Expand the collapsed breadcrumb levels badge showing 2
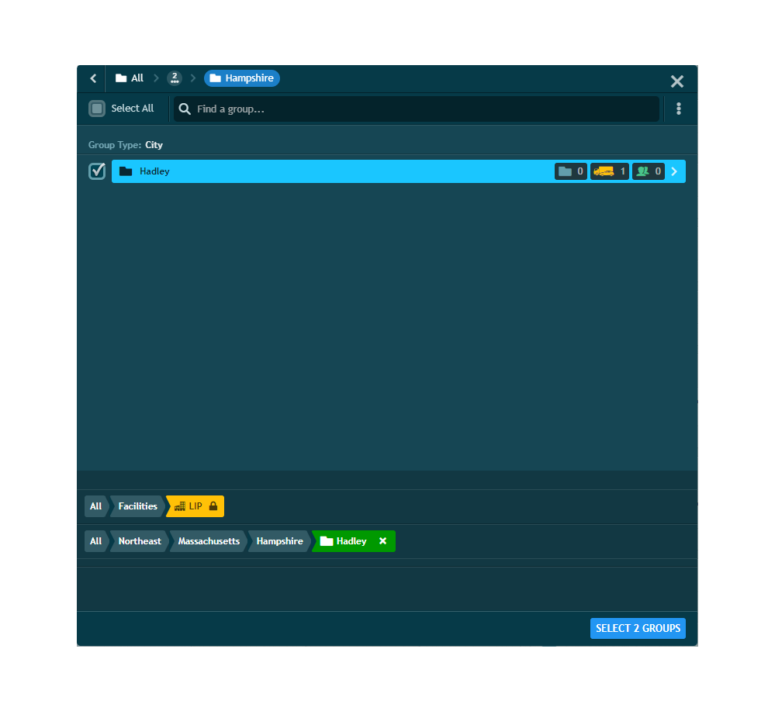The width and height of the screenshot is (768, 711). (x=174, y=78)
